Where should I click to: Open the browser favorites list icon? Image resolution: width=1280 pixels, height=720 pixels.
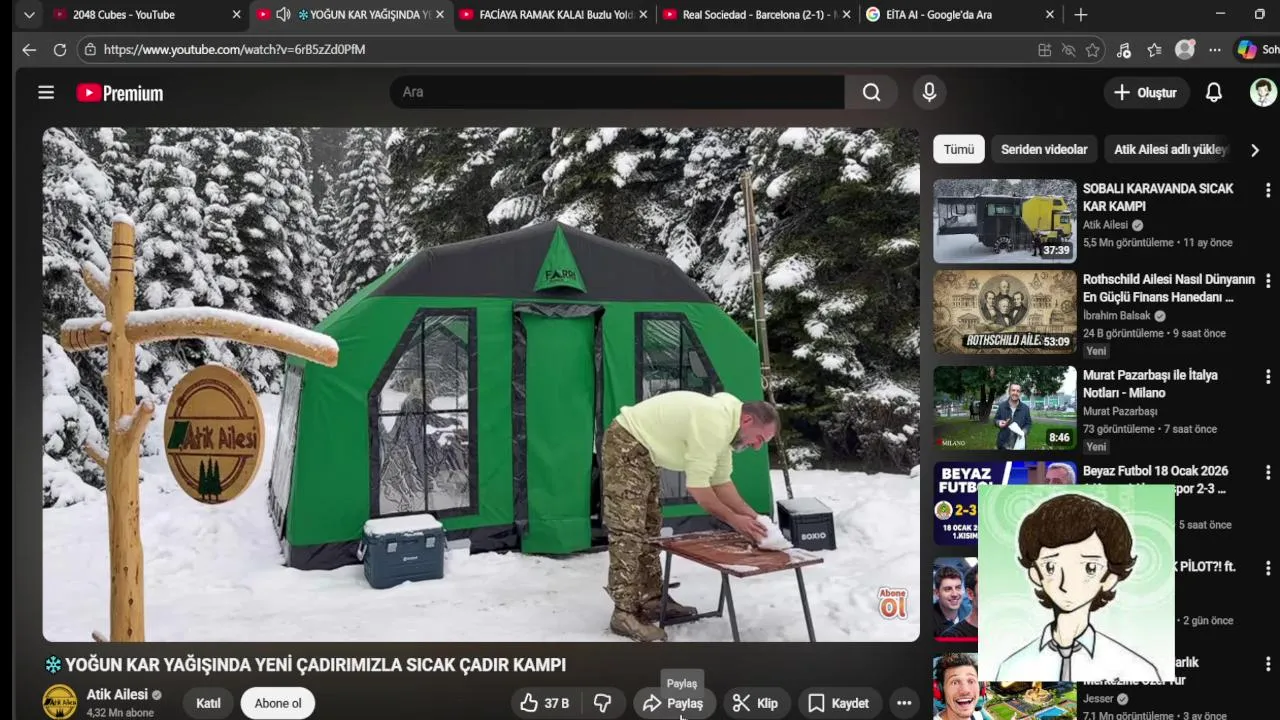coord(1155,50)
